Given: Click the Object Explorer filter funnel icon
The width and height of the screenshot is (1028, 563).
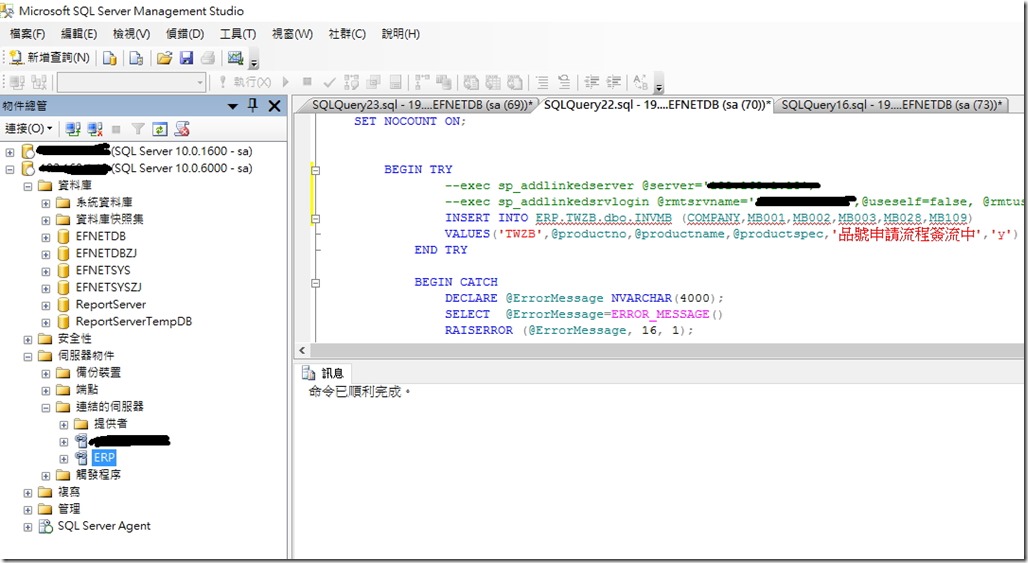Looking at the screenshot, I should 138,129.
